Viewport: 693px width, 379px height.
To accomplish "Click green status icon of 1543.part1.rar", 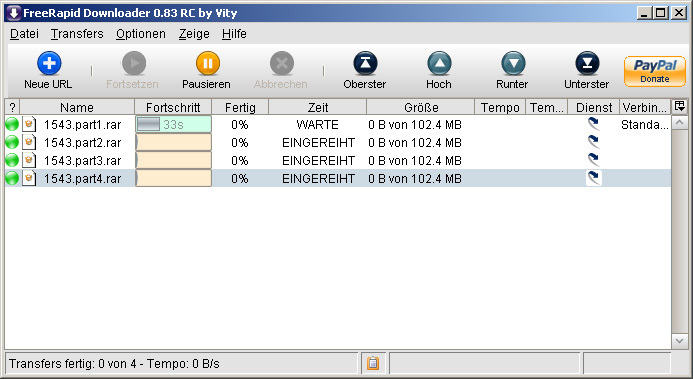I will tap(12, 125).
